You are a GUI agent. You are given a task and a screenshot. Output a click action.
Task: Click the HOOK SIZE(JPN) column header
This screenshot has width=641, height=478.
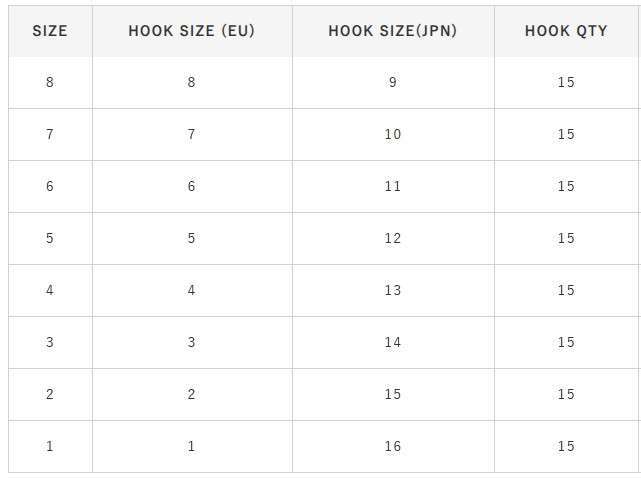393,31
